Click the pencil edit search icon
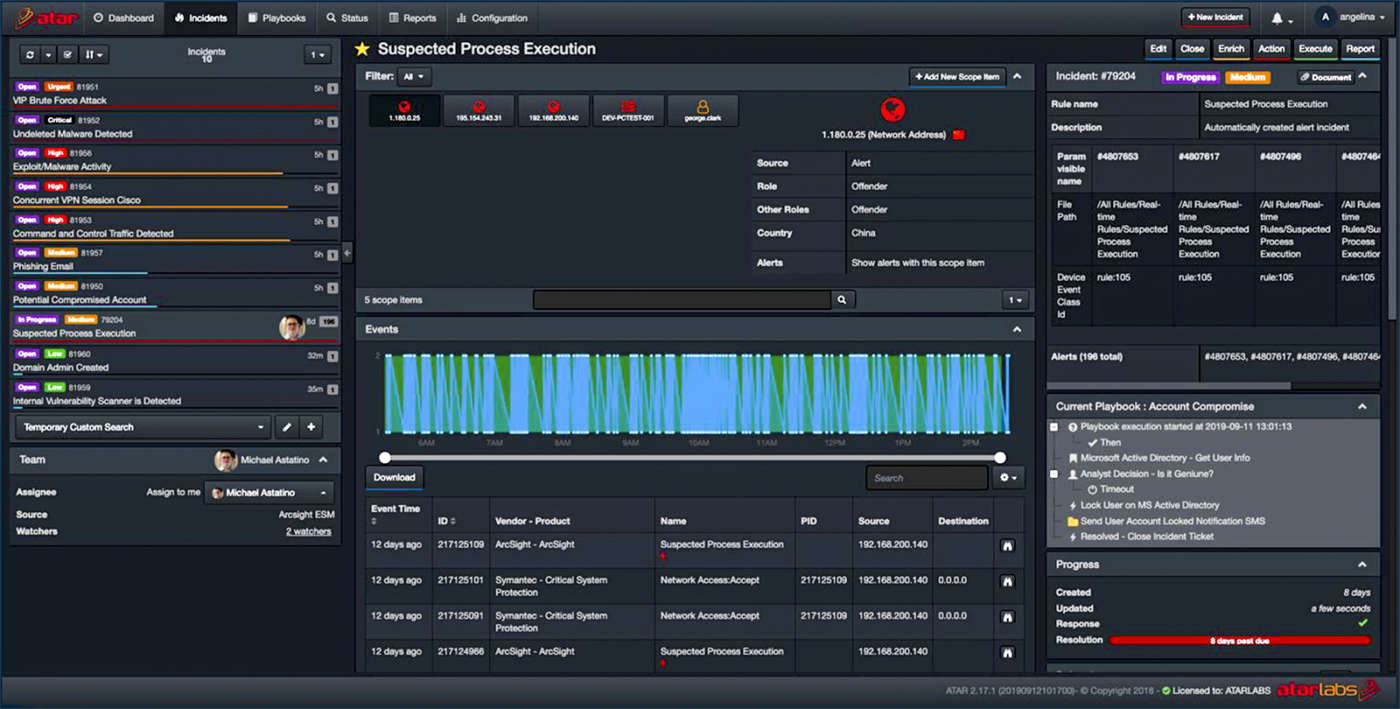 (x=287, y=427)
